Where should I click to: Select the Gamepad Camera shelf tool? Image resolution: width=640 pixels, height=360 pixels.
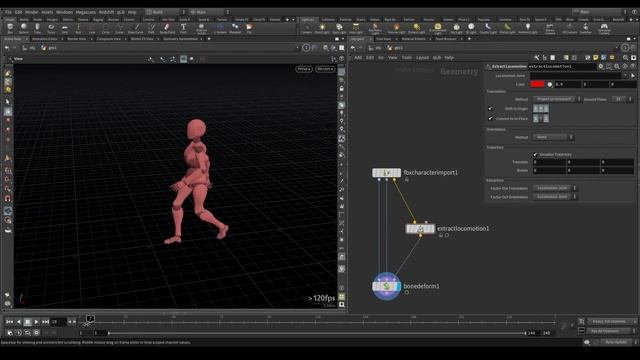(604, 29)
